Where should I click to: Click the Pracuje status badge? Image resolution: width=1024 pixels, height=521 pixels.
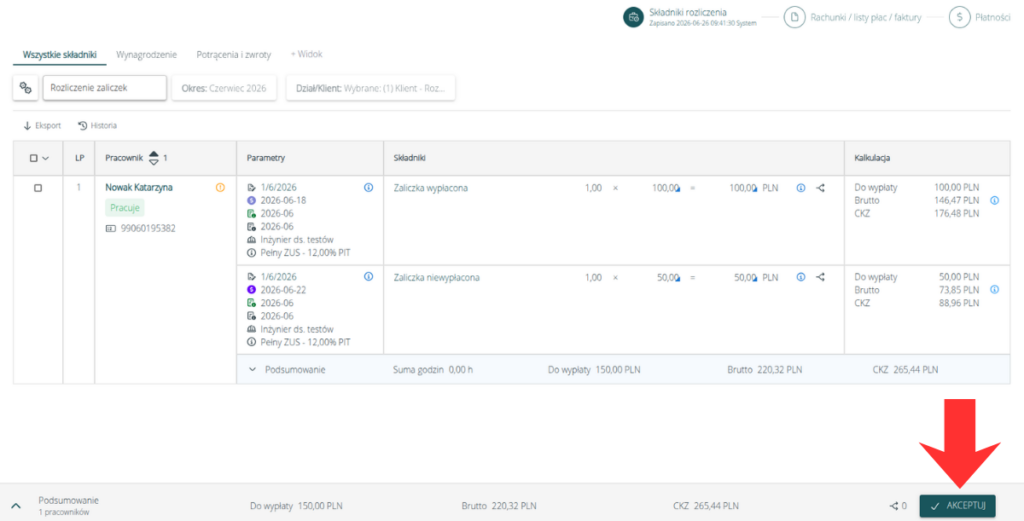pyautogui.click(x=125, y=208)
